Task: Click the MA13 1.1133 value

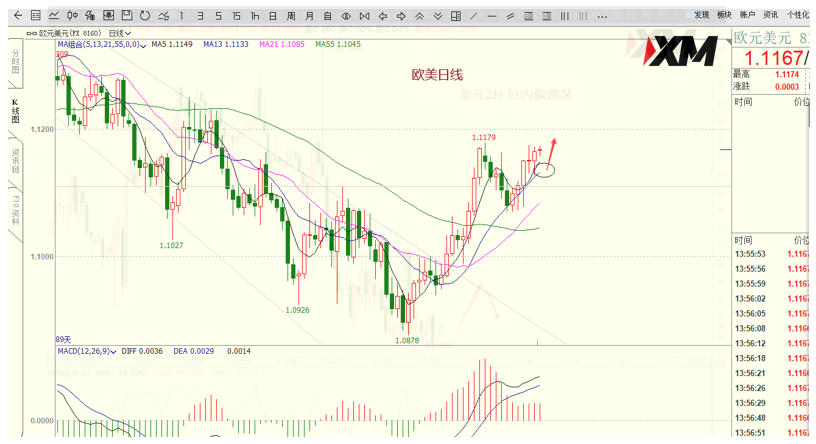Action: click(x=226, y=45)
